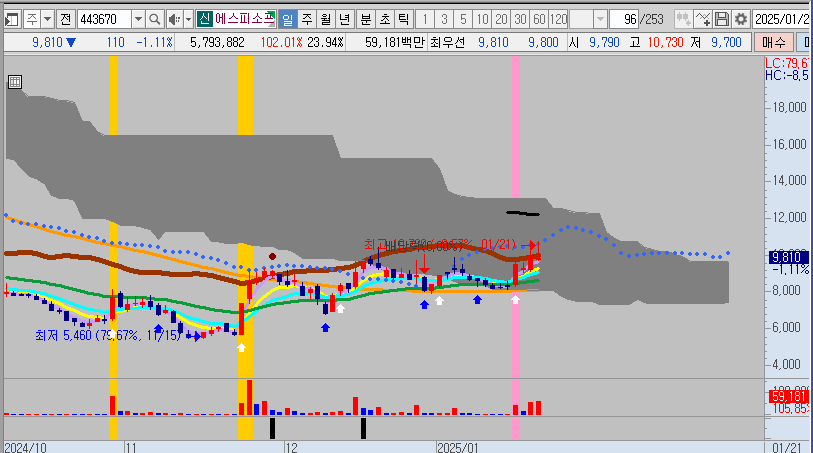
Task: Click the volume value 5,793,882
Action: (x=217, y=43)
